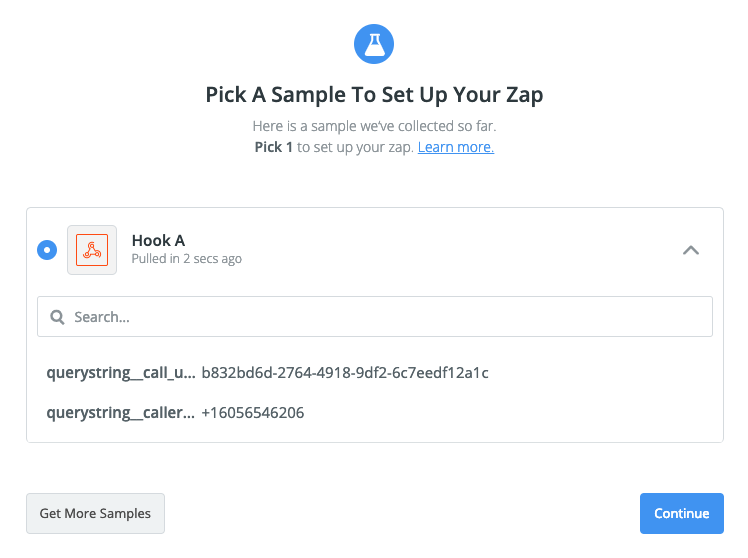The image size is (748, 558).
Task: Click the Hook A sample title
Action: 158,240
